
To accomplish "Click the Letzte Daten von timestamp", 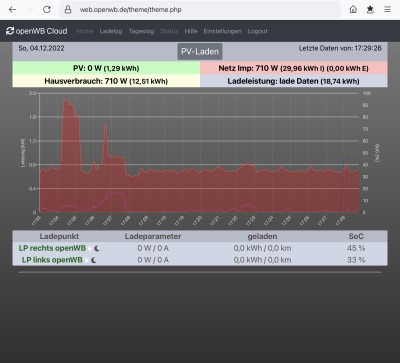I will pyautogui.click(x=340, y=48).
